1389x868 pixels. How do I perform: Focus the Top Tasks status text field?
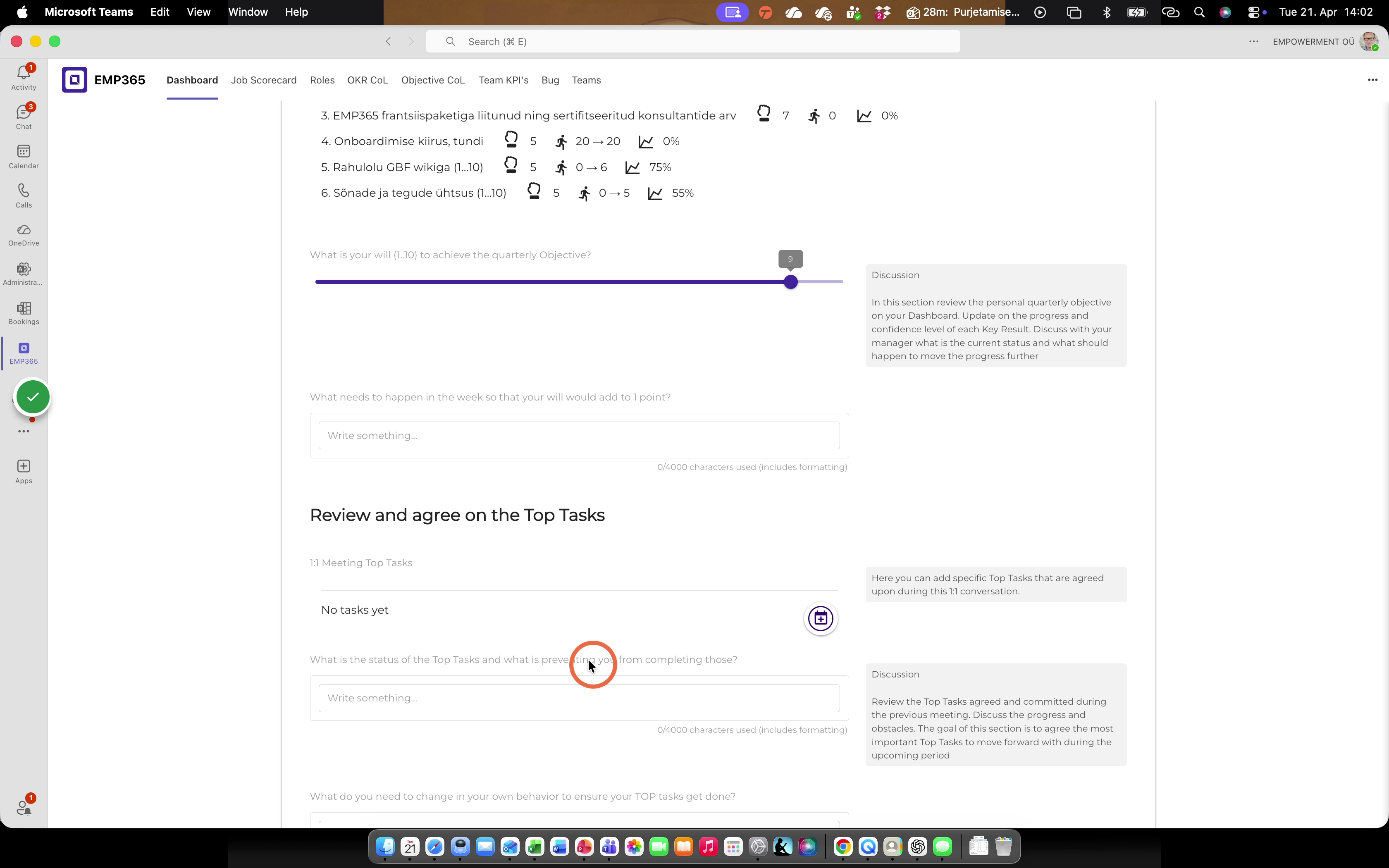(579, 698)
